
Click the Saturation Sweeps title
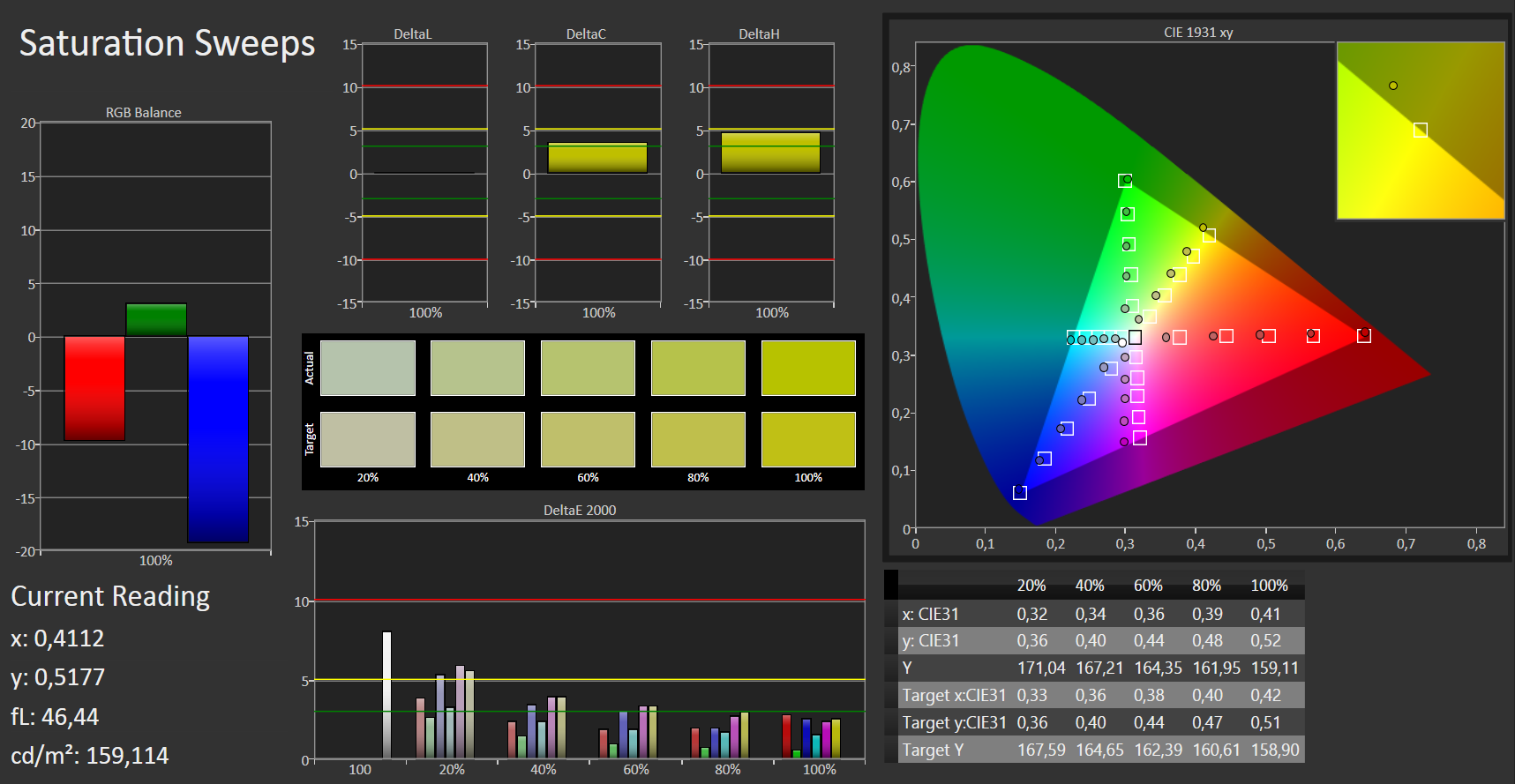pos(167,43)
